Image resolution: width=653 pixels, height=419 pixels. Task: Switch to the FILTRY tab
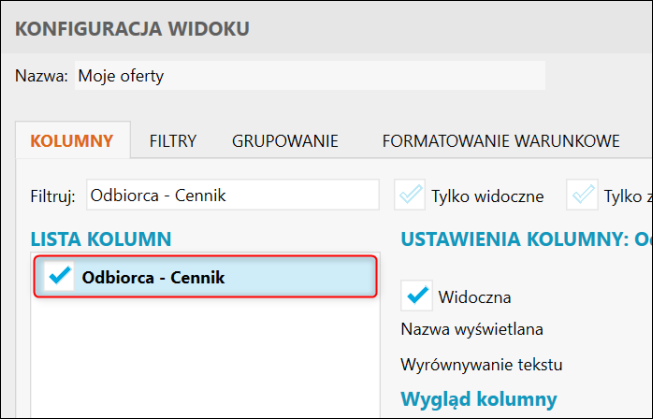(x=173, y=141)
